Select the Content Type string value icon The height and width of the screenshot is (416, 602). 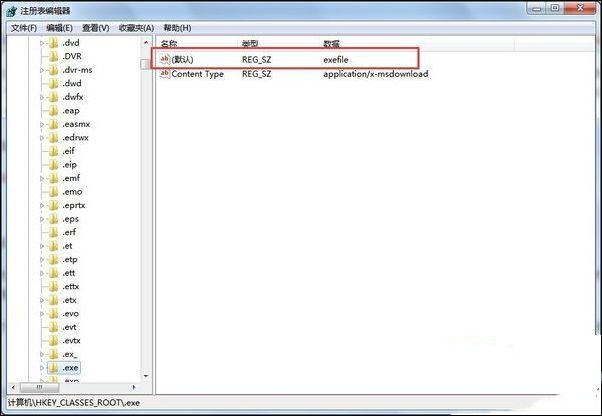point(165,73)
